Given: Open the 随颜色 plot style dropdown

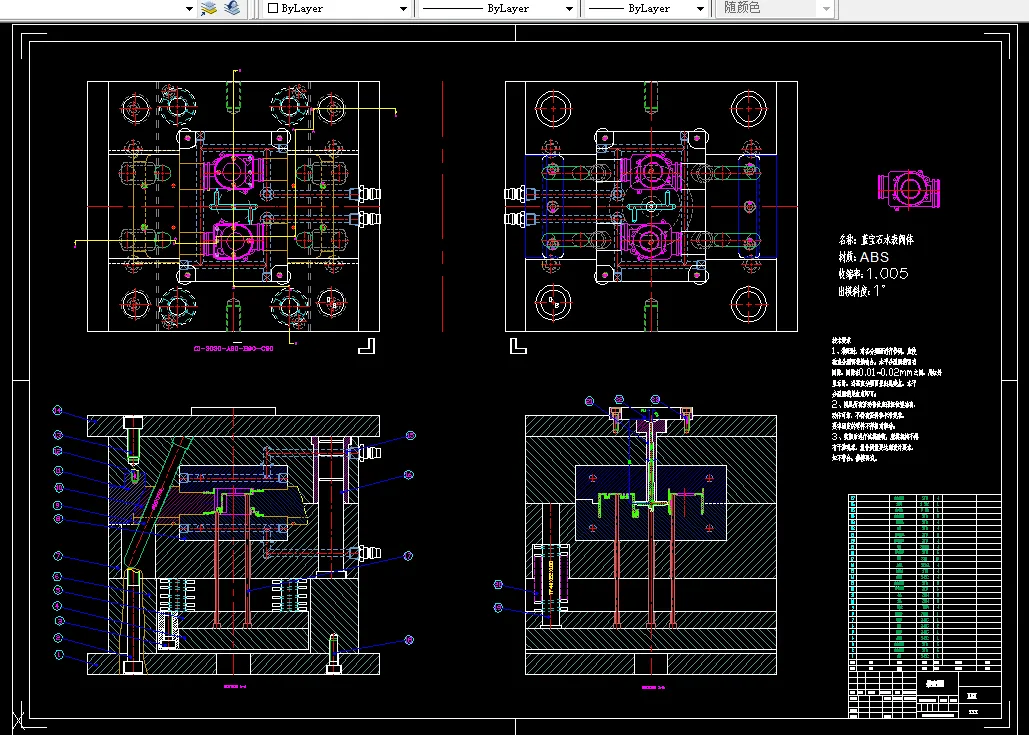Looking at the screenshot, I should pyautogui.click(x=776, y=9).
